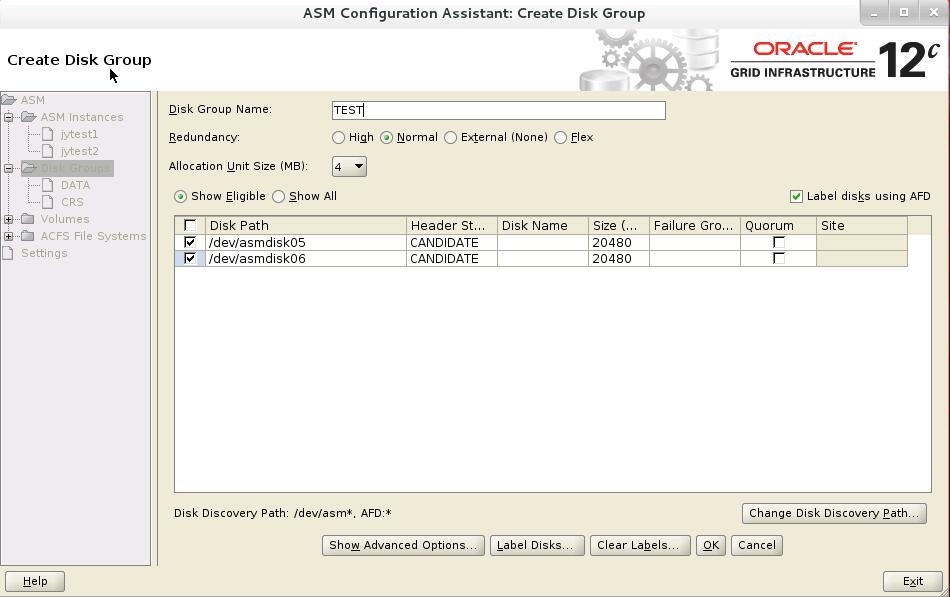Click the ASM Instances folder icon
The image size is (950, 597).
(x=28, y=117)
